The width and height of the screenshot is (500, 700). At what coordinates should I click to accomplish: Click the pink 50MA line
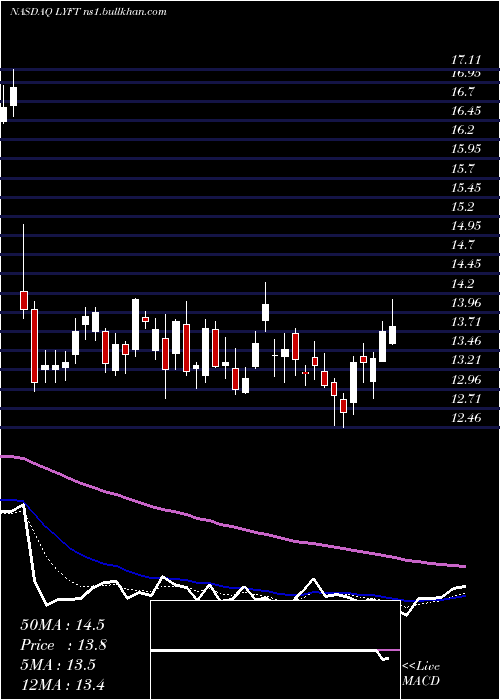point(232,526)
